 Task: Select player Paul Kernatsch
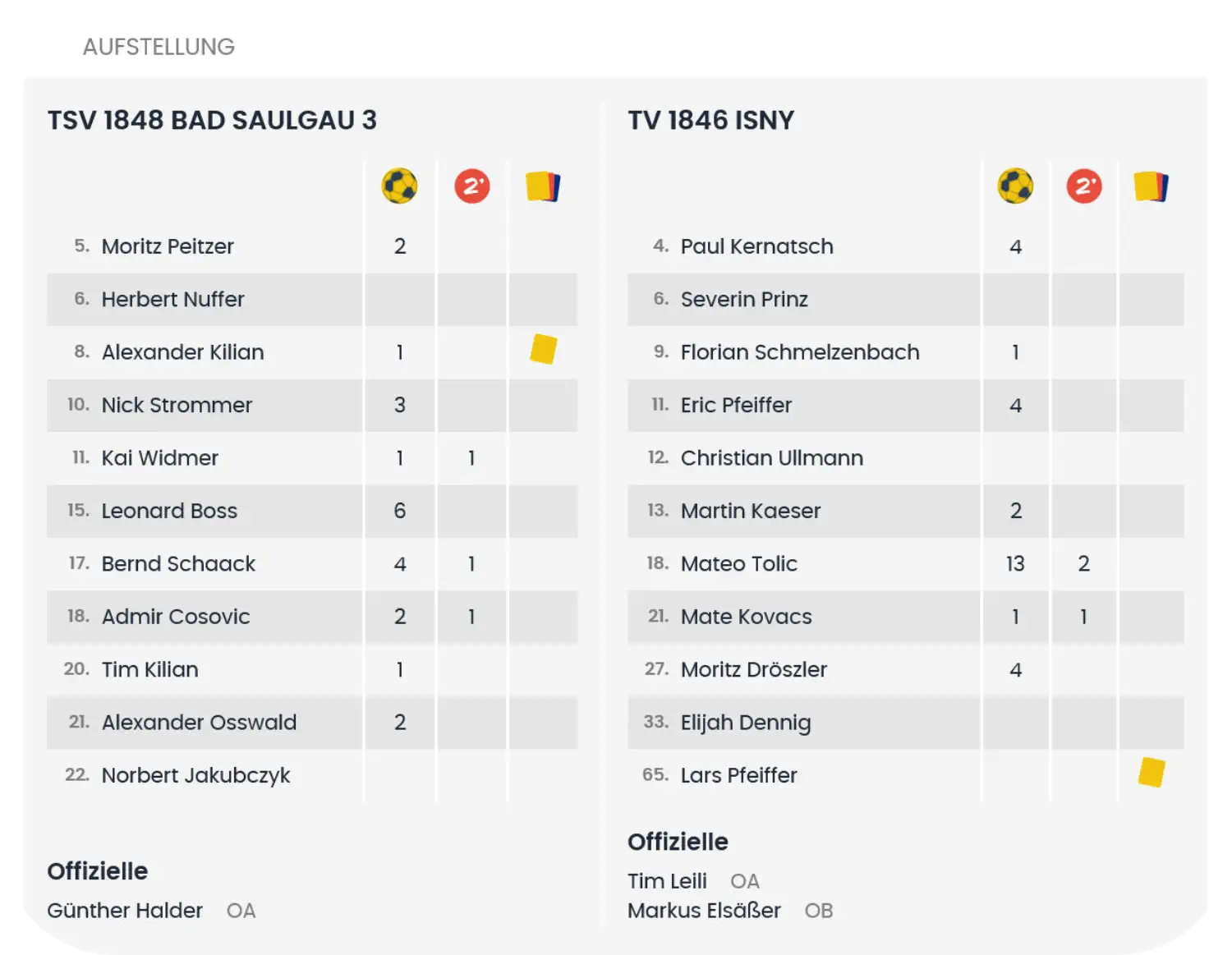pos(756,246)
